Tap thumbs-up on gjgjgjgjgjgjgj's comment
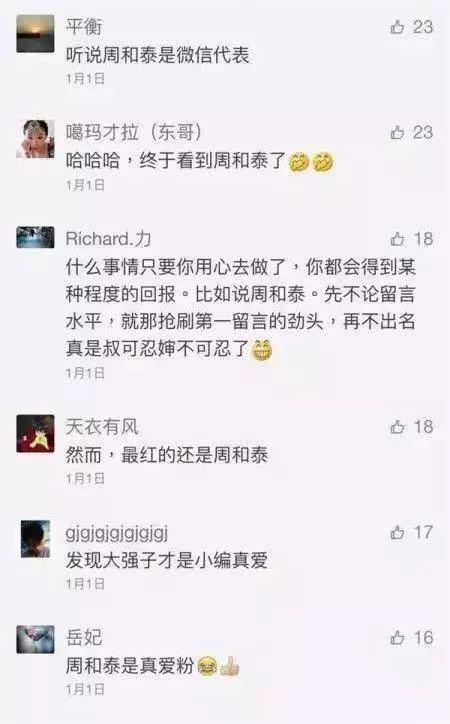The width and height of the screenshot is (450, 724). (x=397, y=532)
